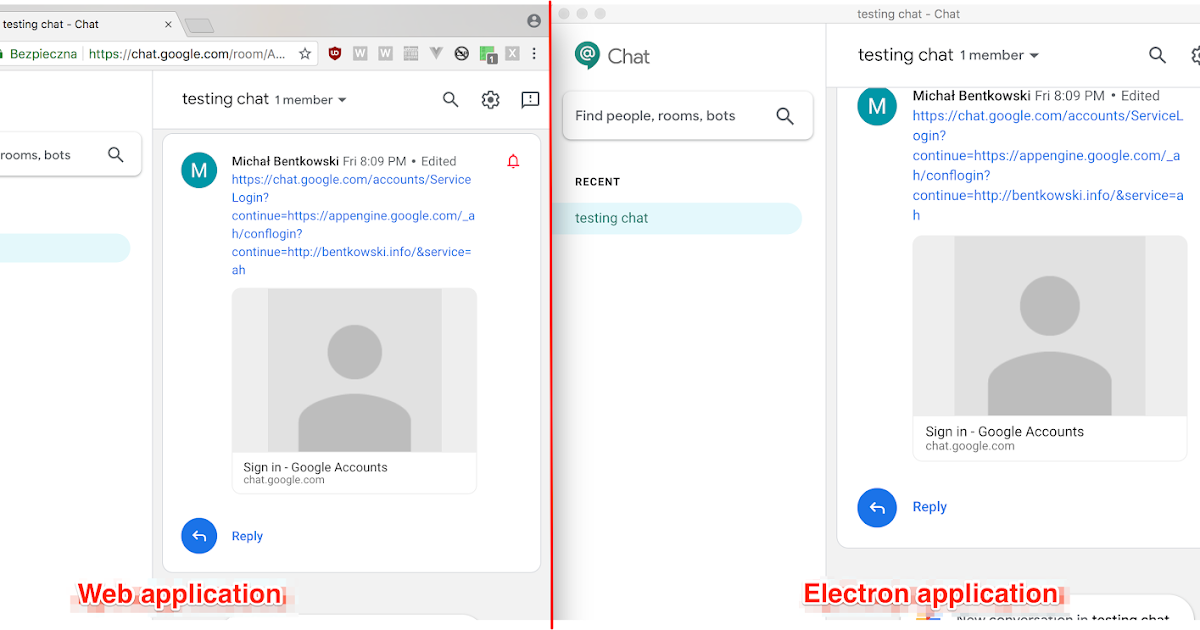Click the Chrome address bar URL
The width and height of the screenshot is (1200, 630).
click(x=187, y=54)
